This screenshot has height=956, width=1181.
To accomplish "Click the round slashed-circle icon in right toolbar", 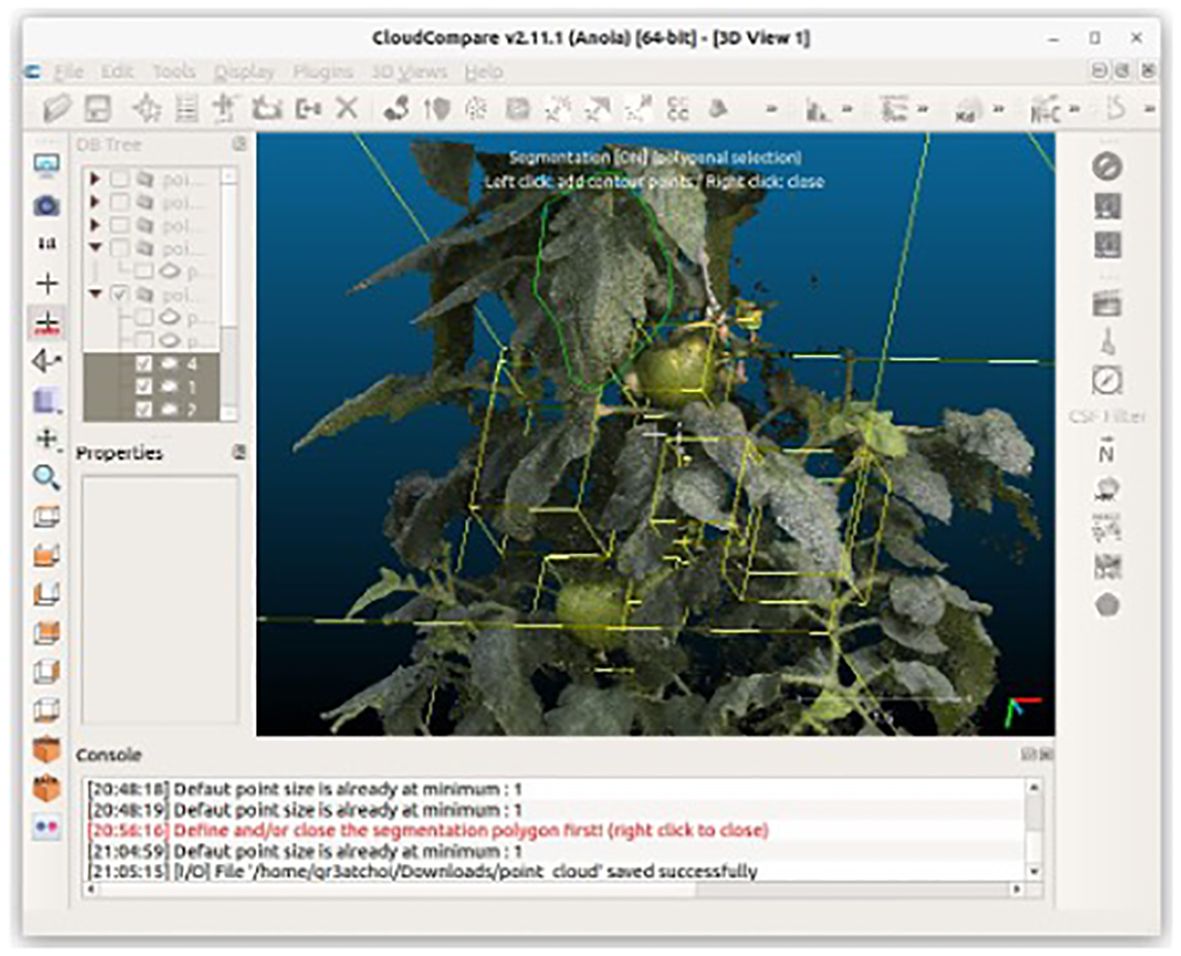I will [1107, 166].
